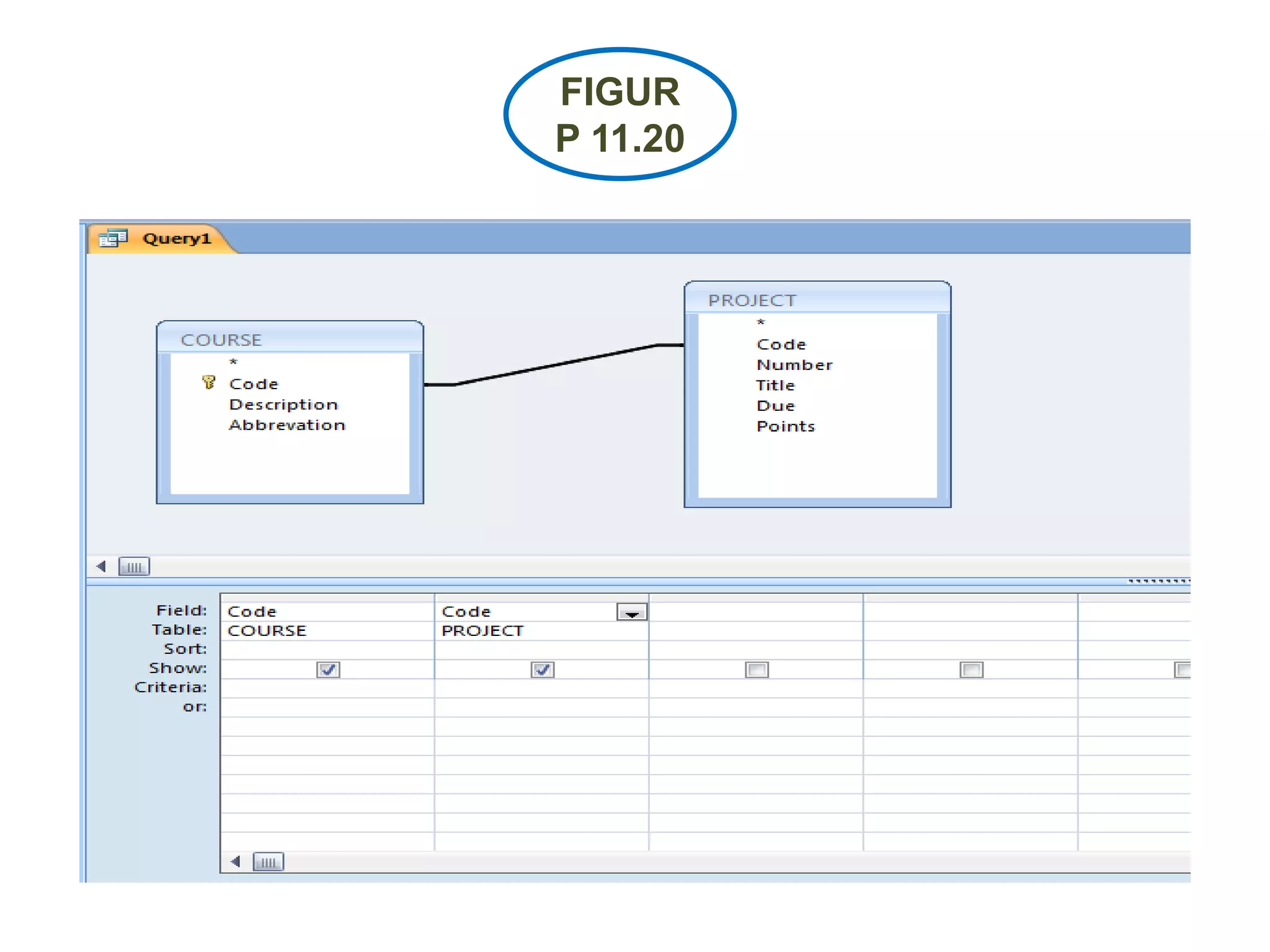Screen dimensions: 1270x952
Task: Click the upper pane scrollbar thumb
Action: point(134,566)
